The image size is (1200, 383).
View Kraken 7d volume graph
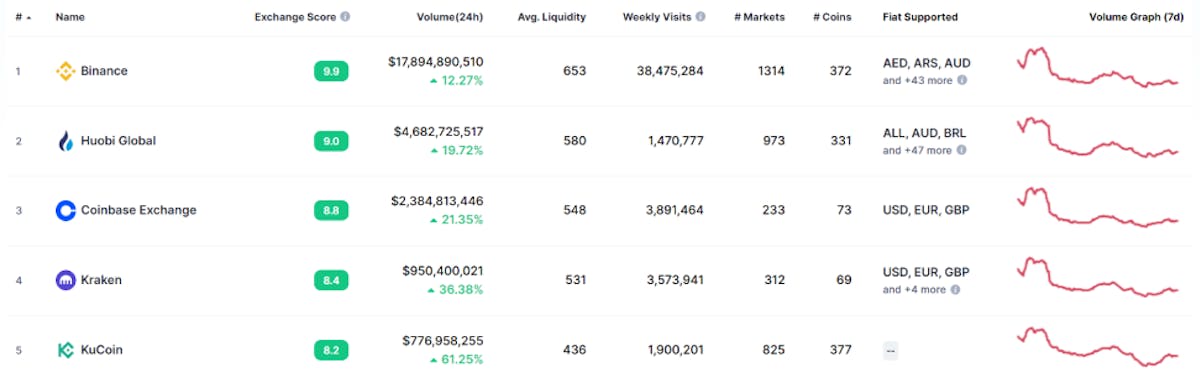point(1099,277)
